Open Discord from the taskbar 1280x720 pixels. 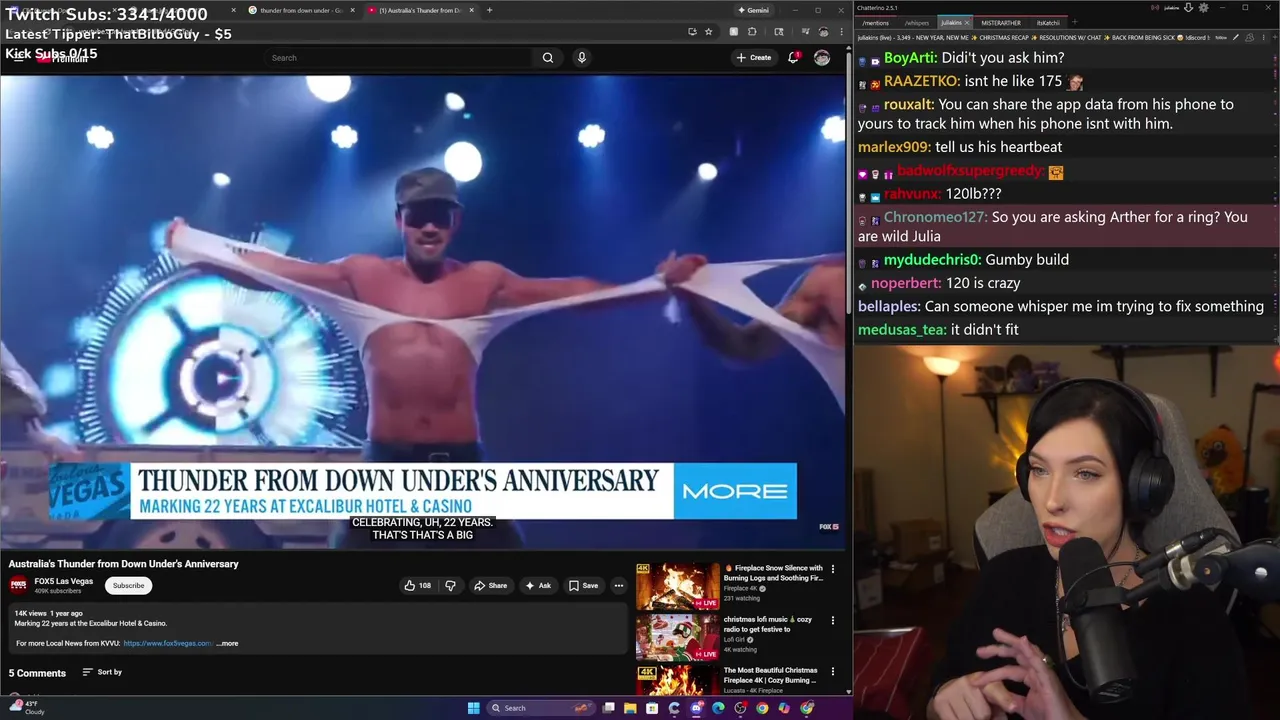[696, 708]
